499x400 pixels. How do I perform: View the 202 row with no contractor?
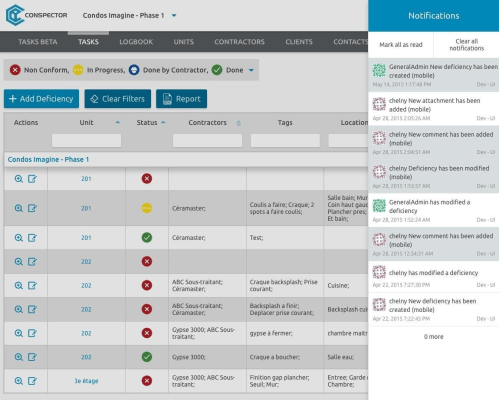[19, 262]
